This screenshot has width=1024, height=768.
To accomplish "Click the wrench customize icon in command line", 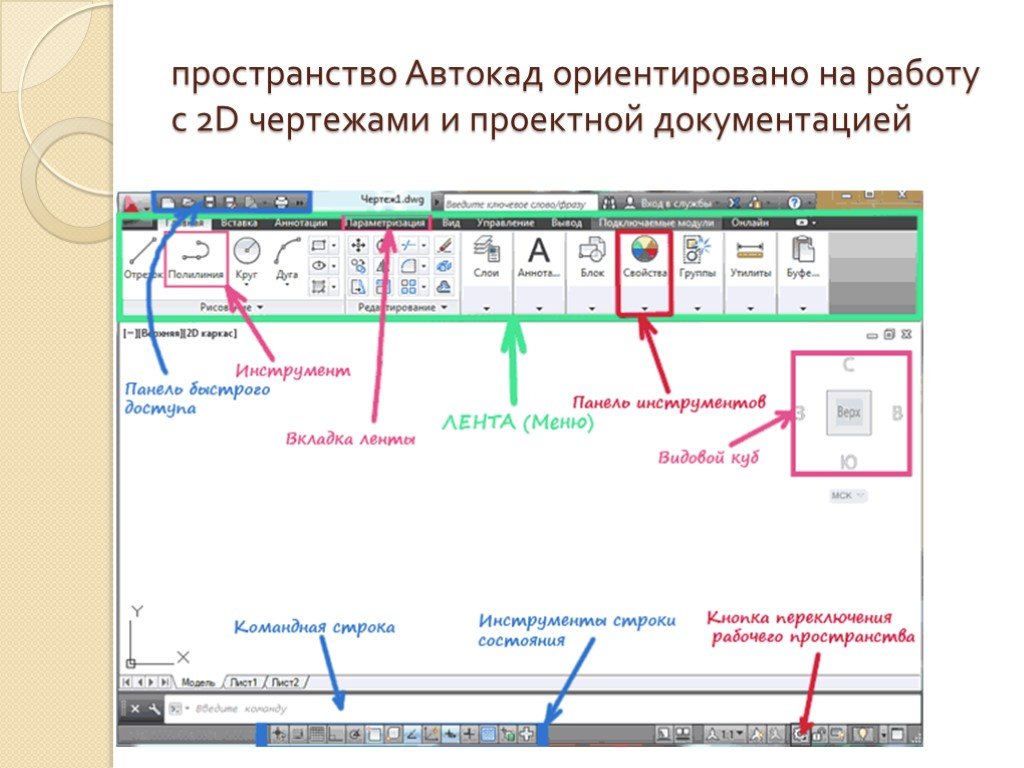I will pos(154,709).
